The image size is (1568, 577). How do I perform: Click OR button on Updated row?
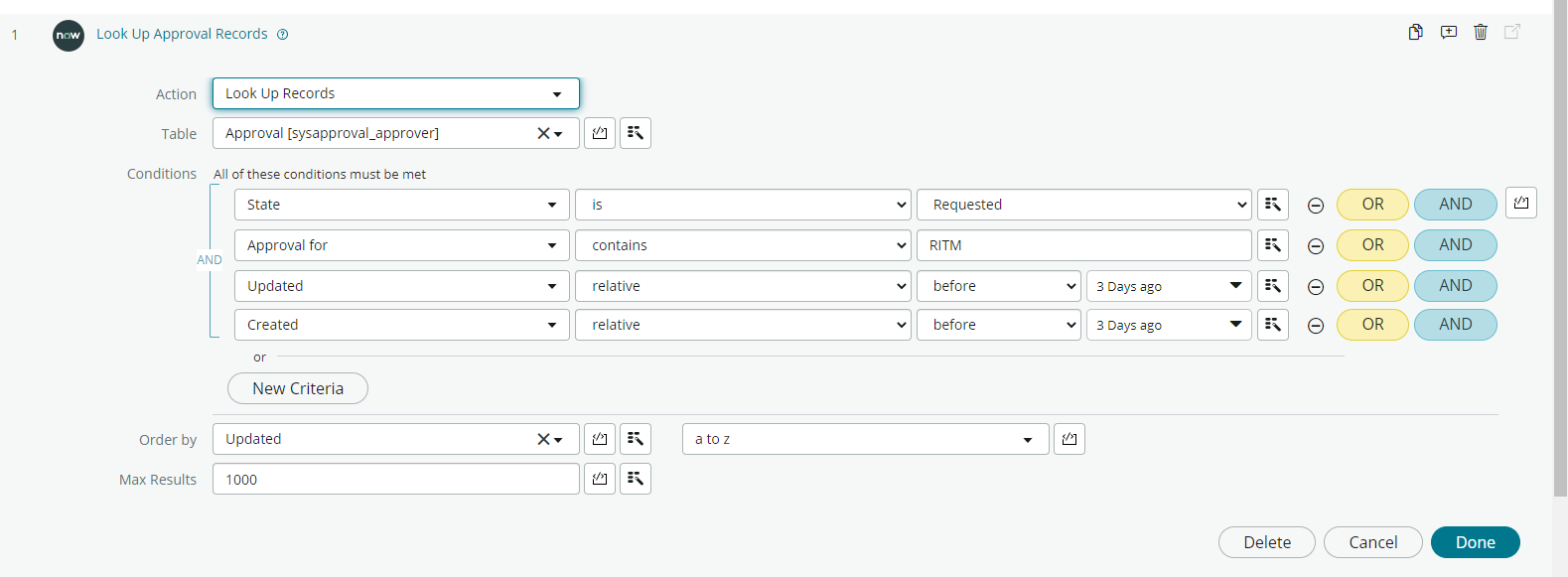1372,286
